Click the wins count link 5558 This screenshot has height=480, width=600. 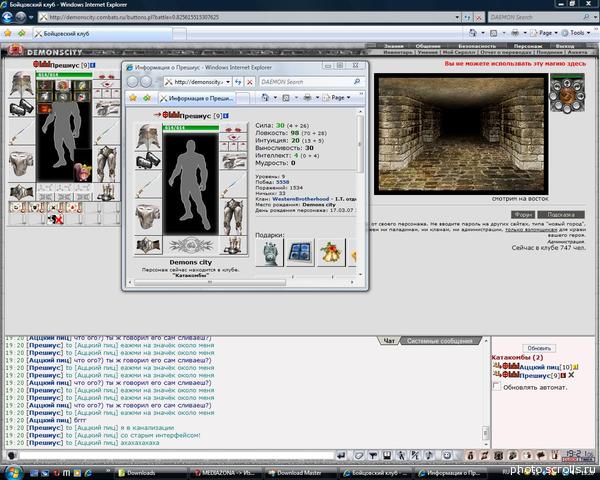pyautogui.click(x=282, y=182)
